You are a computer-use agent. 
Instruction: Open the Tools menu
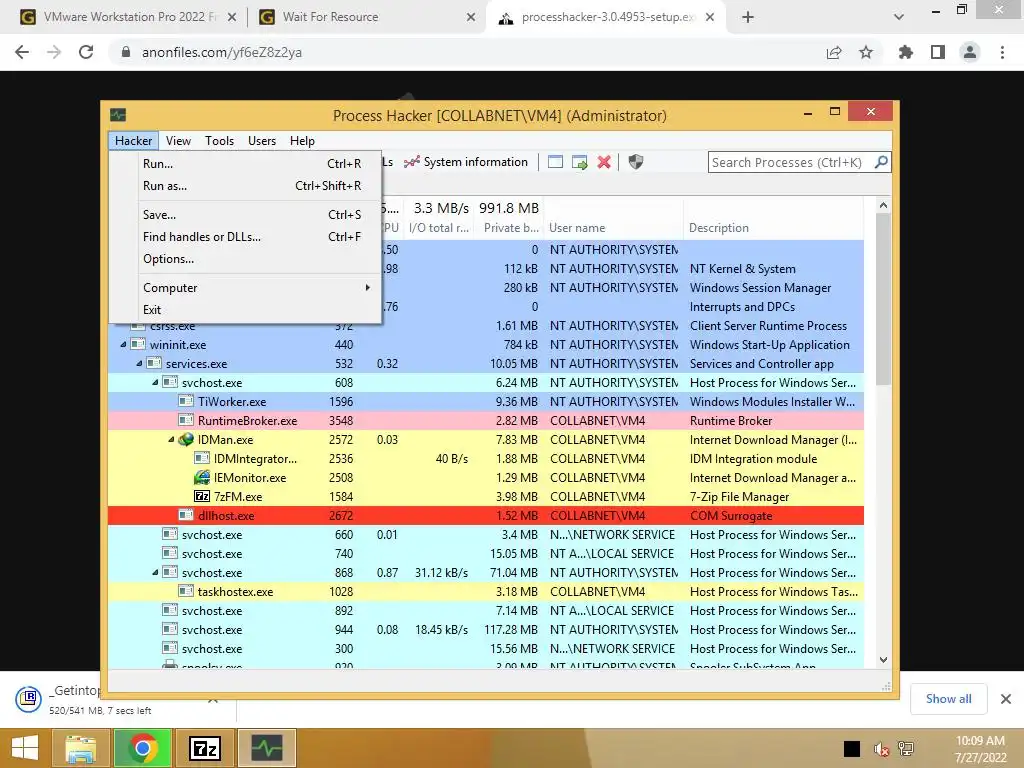coord(219,140)
